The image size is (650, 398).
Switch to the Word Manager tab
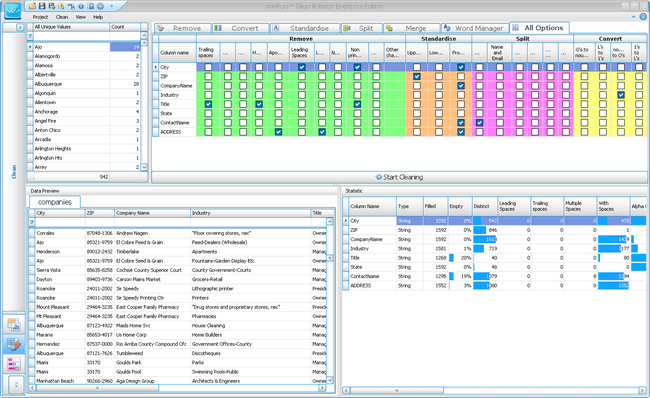coord(475,28)
